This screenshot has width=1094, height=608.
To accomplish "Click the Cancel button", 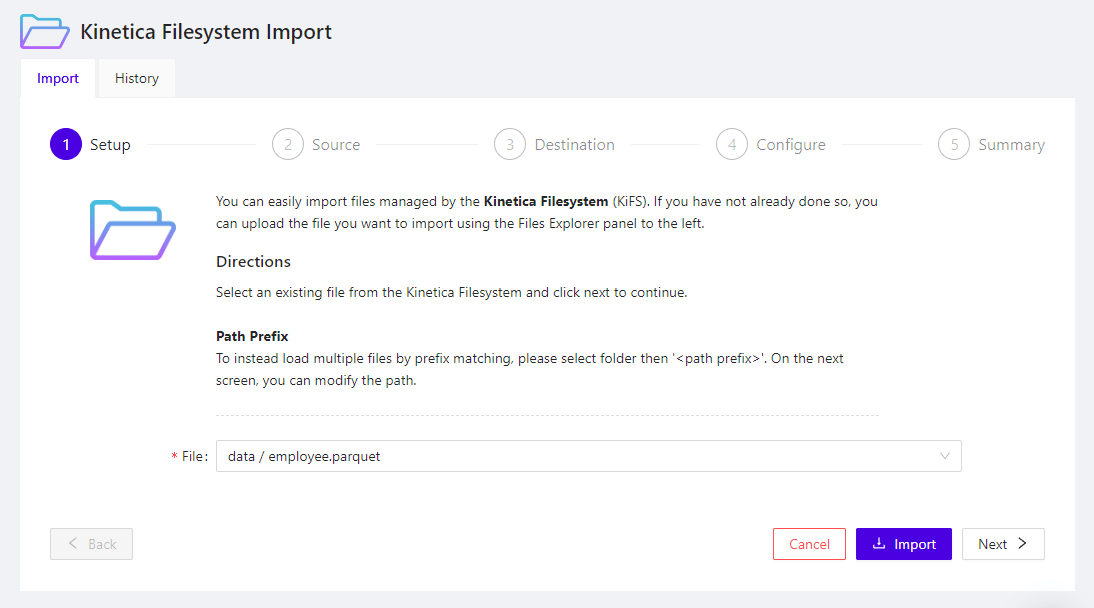I will pos(809,544).
